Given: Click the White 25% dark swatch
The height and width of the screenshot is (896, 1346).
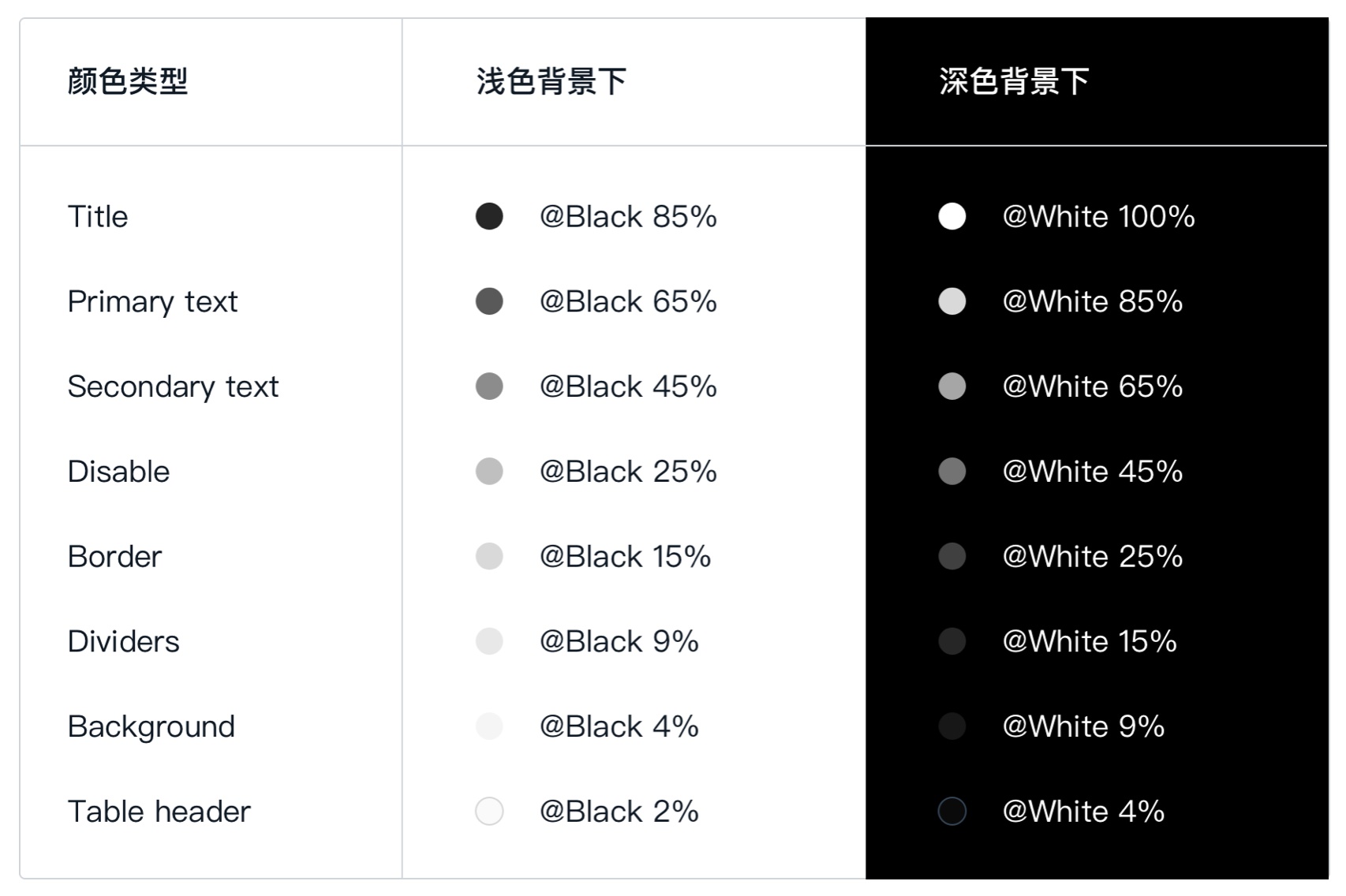Looking at the screenshot, I should 952,556.
